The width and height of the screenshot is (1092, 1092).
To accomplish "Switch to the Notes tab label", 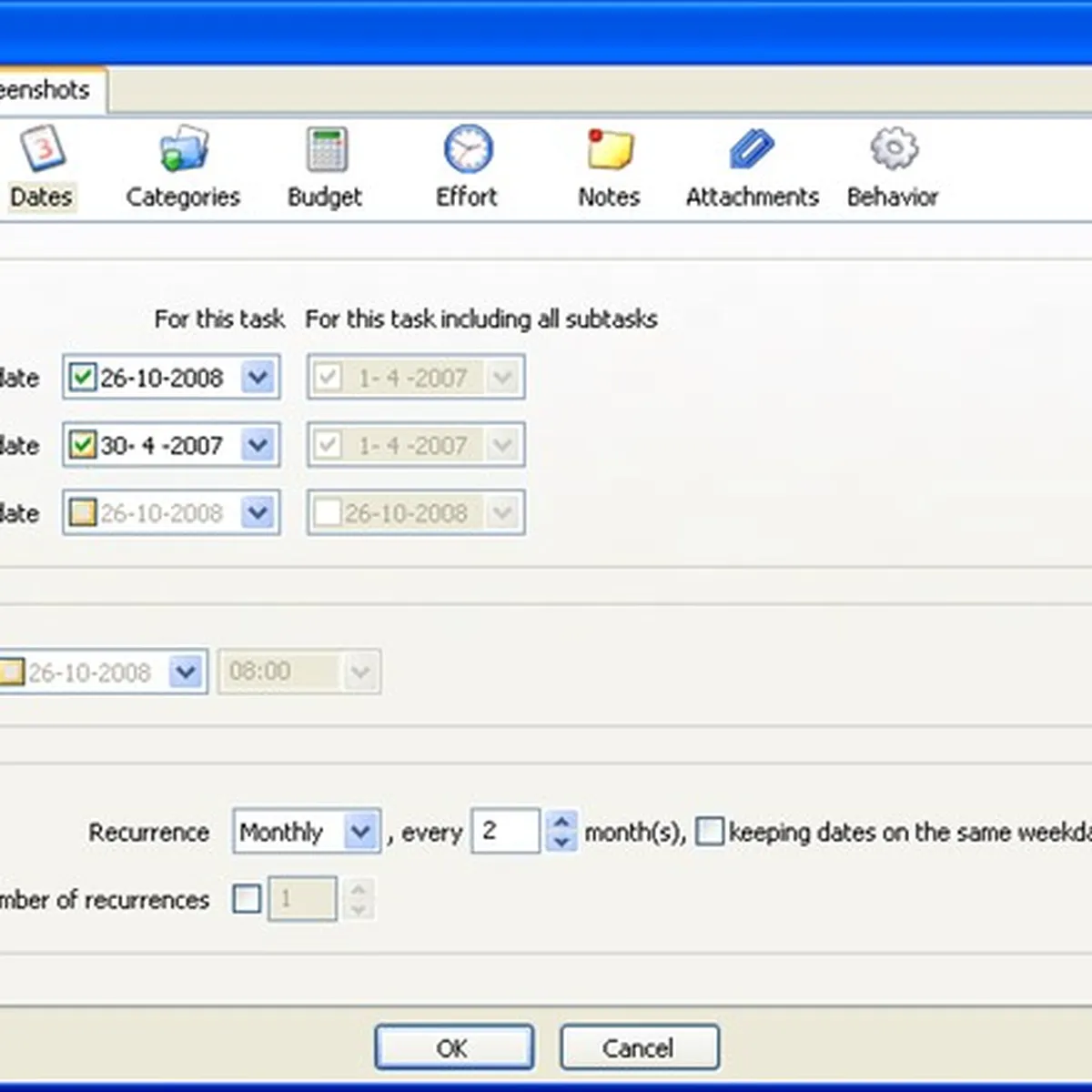I will (609, 197).
